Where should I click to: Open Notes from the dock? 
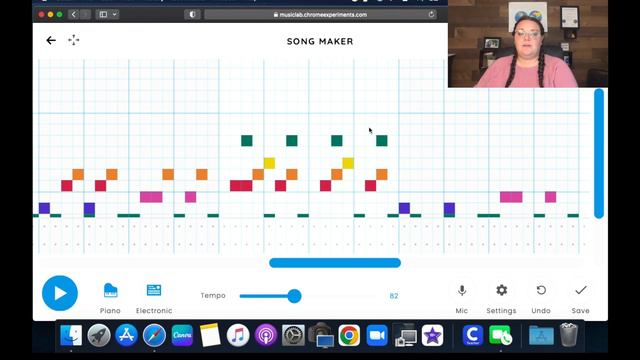click(x=210, y=336)
